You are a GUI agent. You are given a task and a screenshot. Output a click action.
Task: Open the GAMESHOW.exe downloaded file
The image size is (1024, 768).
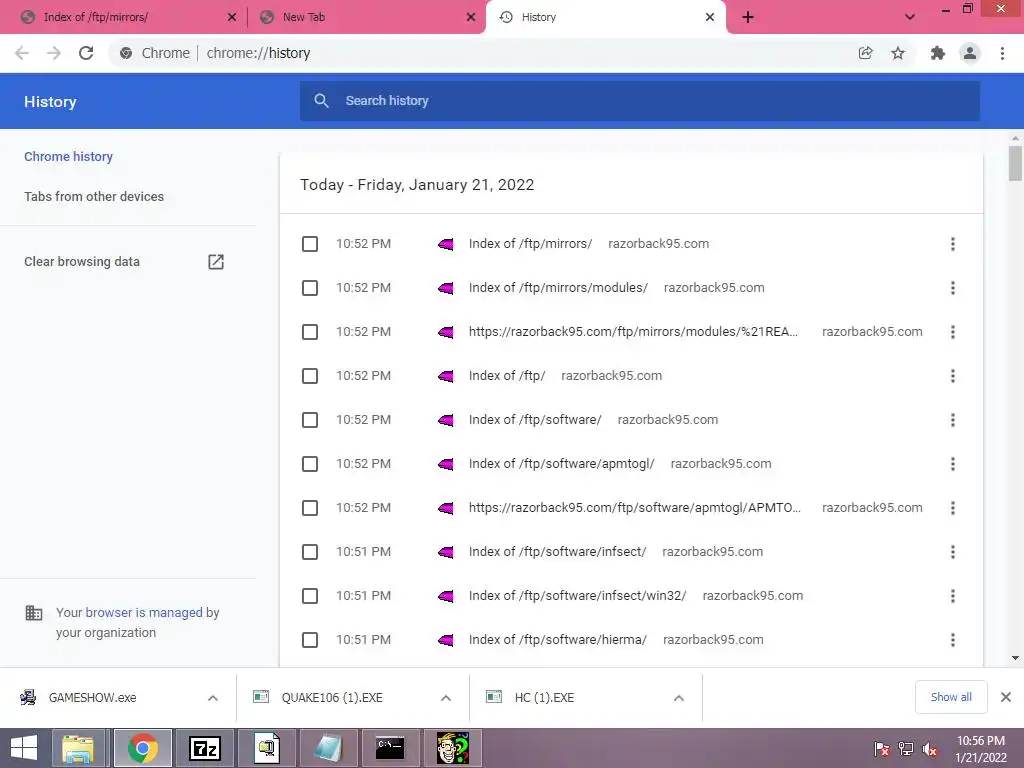click(93, 698)
